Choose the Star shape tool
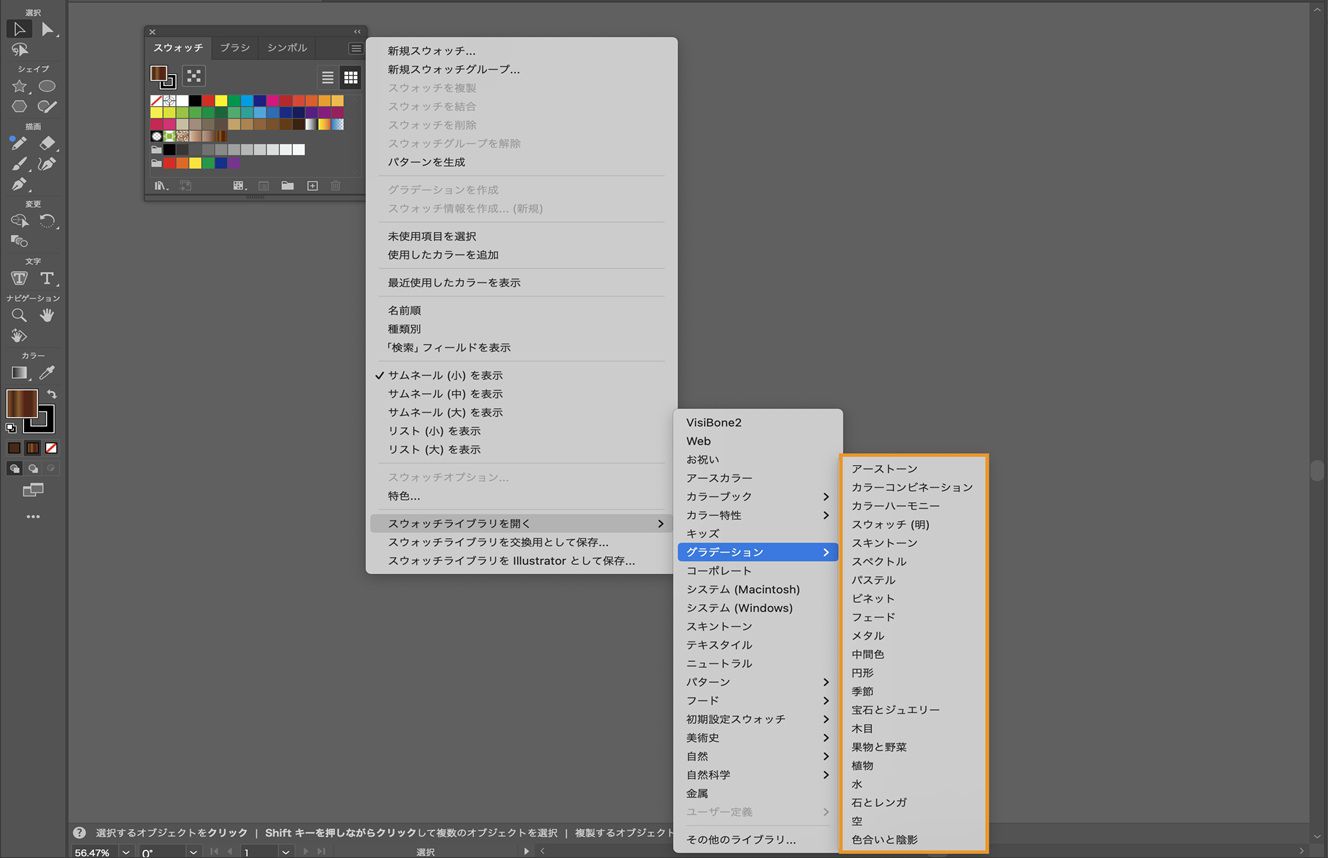This screenshot has height=858, width=1328. tap(19, 87)
